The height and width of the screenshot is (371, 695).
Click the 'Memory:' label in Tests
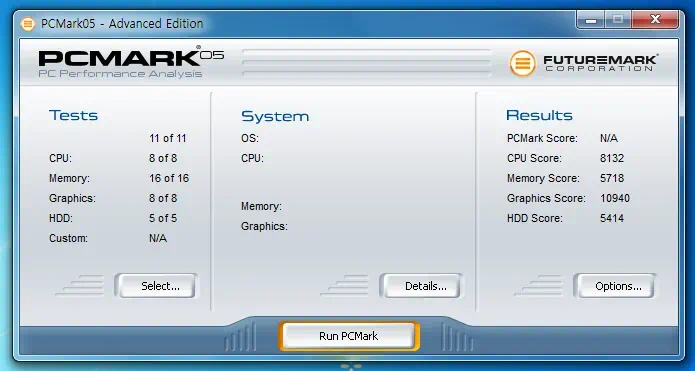(x=69, y=178)
